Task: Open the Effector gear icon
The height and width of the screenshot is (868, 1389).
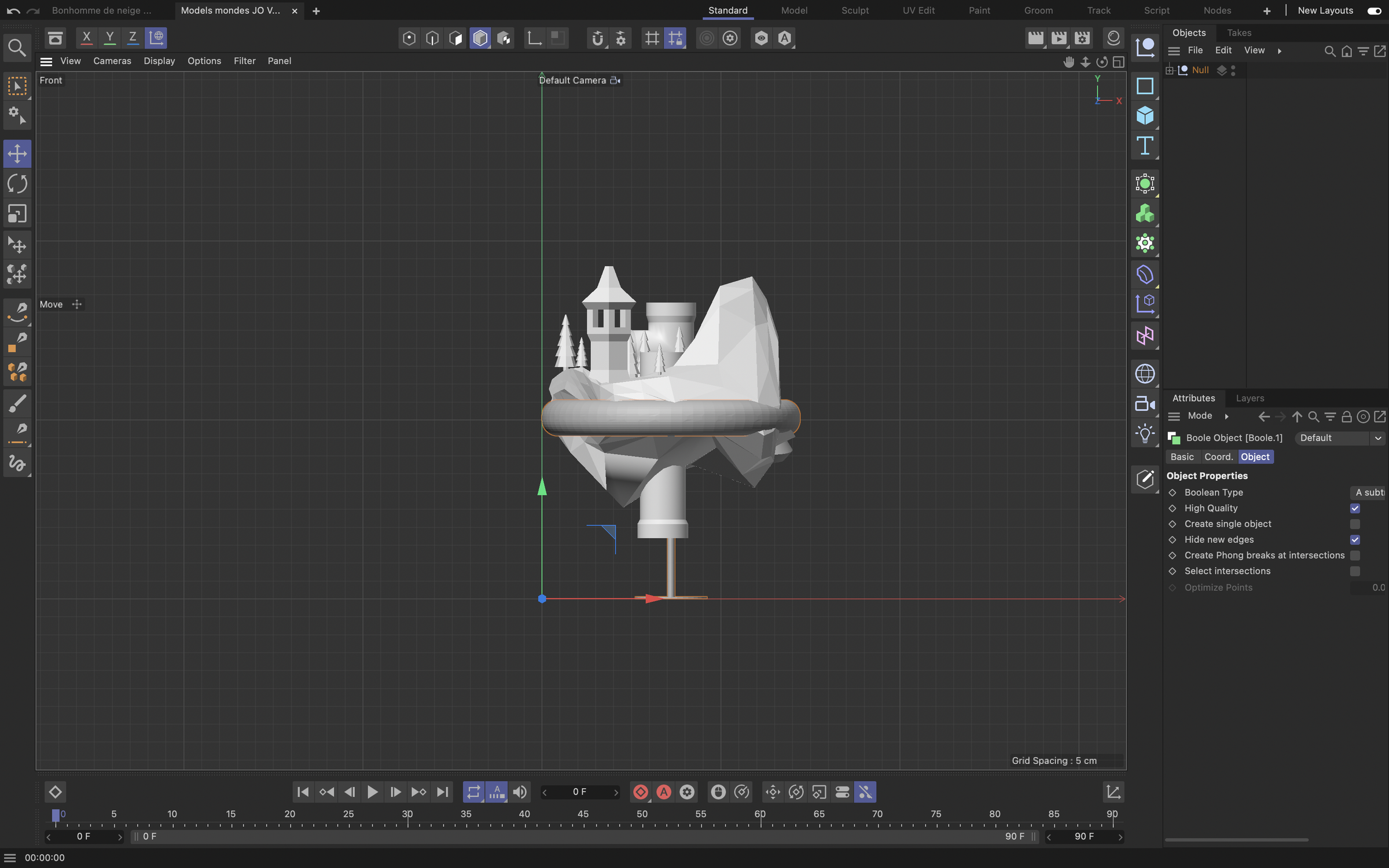Action: tap(1145, 244)
